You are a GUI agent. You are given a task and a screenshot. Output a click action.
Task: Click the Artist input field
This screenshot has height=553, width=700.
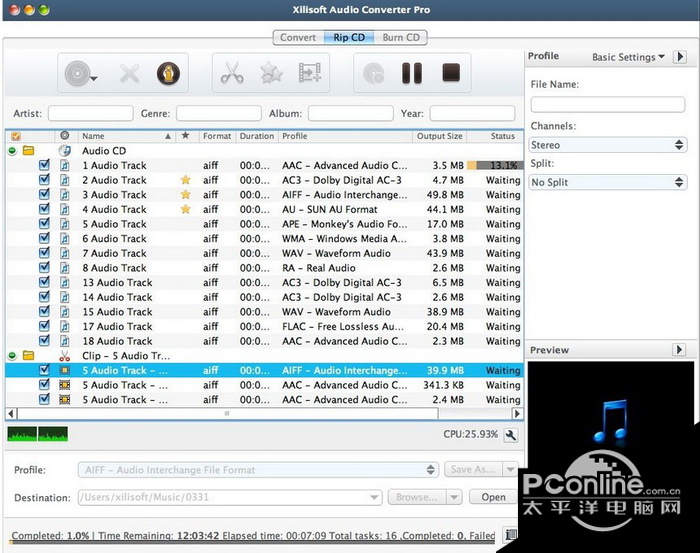(90, 114)
